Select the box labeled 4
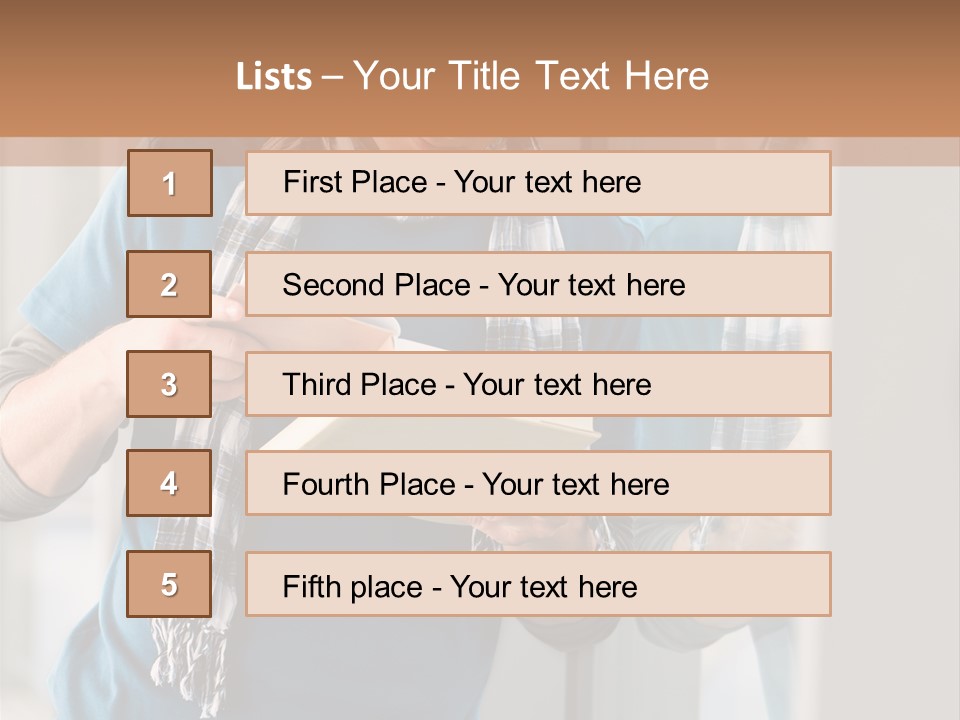The image size is (960, 720). click(x=169, y=483)
